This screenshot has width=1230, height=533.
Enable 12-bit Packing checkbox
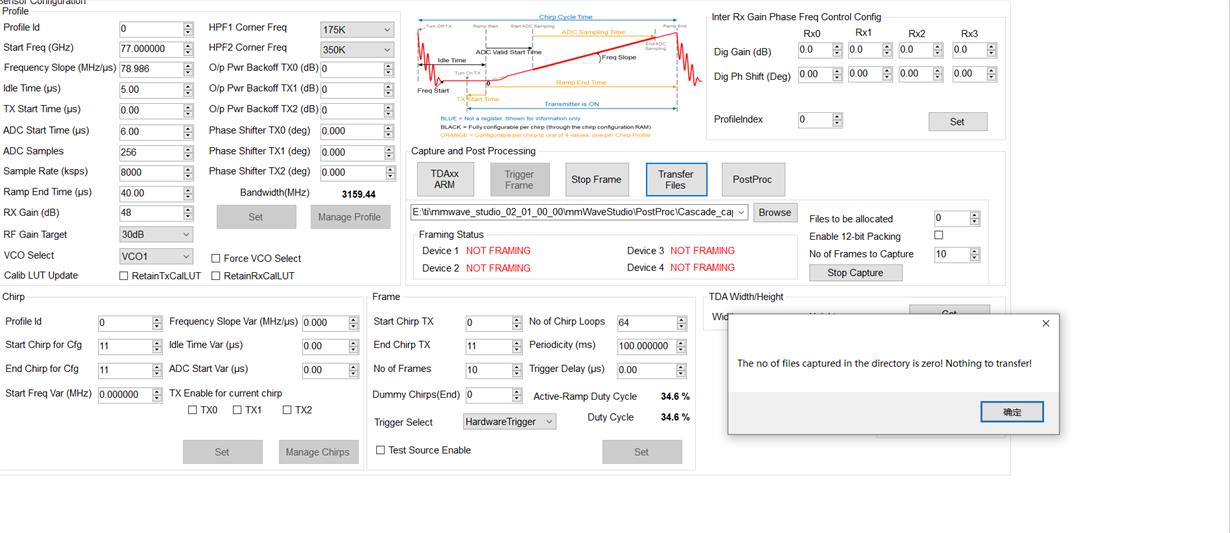(938, 236)
